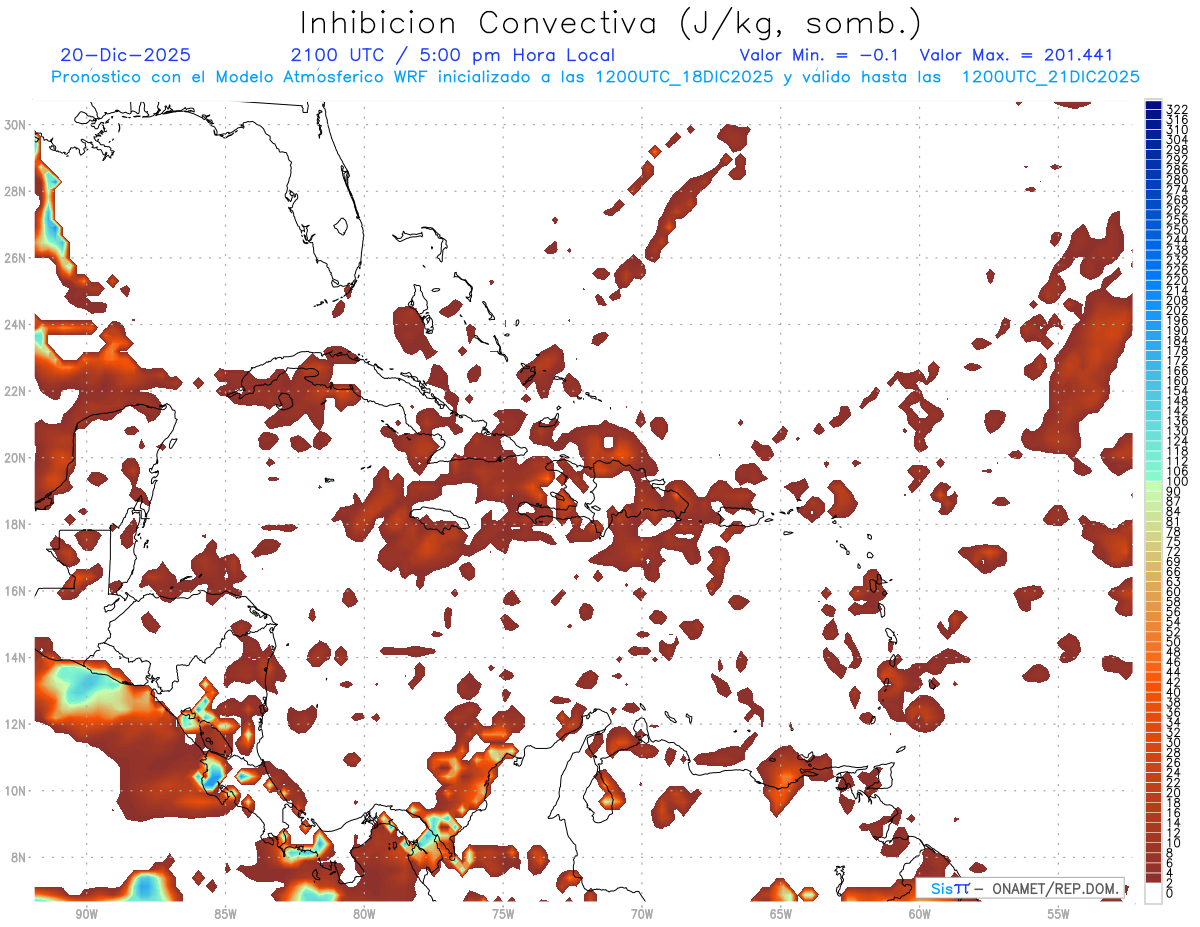Click the '18N' latitude label
The height and width of the screenshot is (927, 1200).
[17, 524]
